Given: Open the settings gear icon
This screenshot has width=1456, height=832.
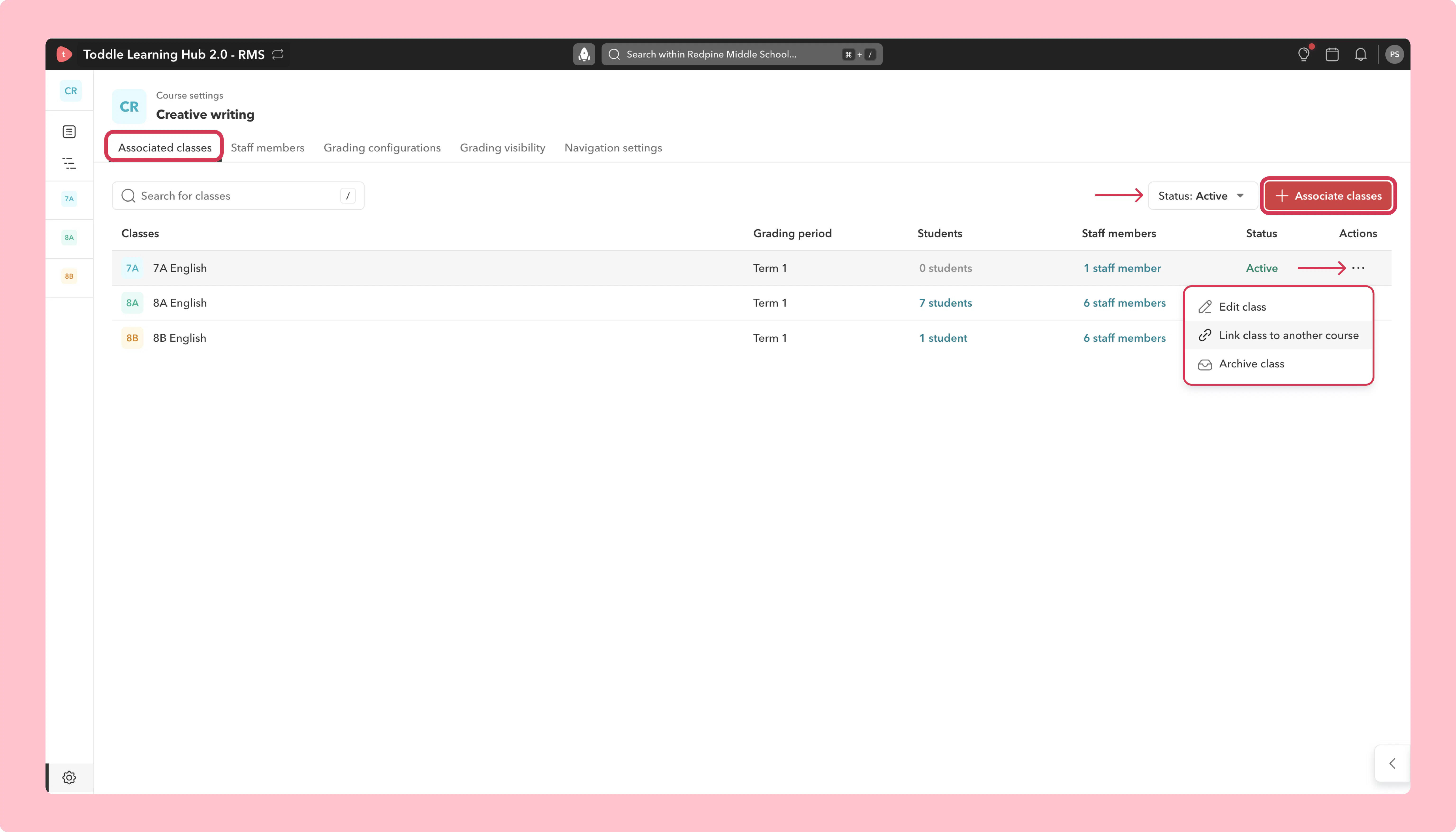Looking at the screenshot, I should pos(69,778).
